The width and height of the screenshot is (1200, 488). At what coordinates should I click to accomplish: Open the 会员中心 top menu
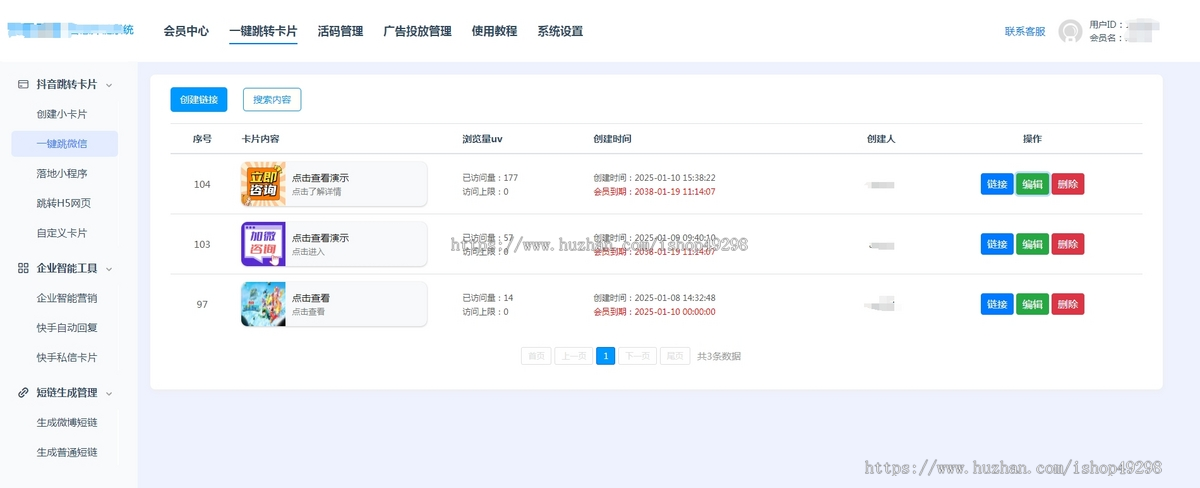[x=186, y=31]
